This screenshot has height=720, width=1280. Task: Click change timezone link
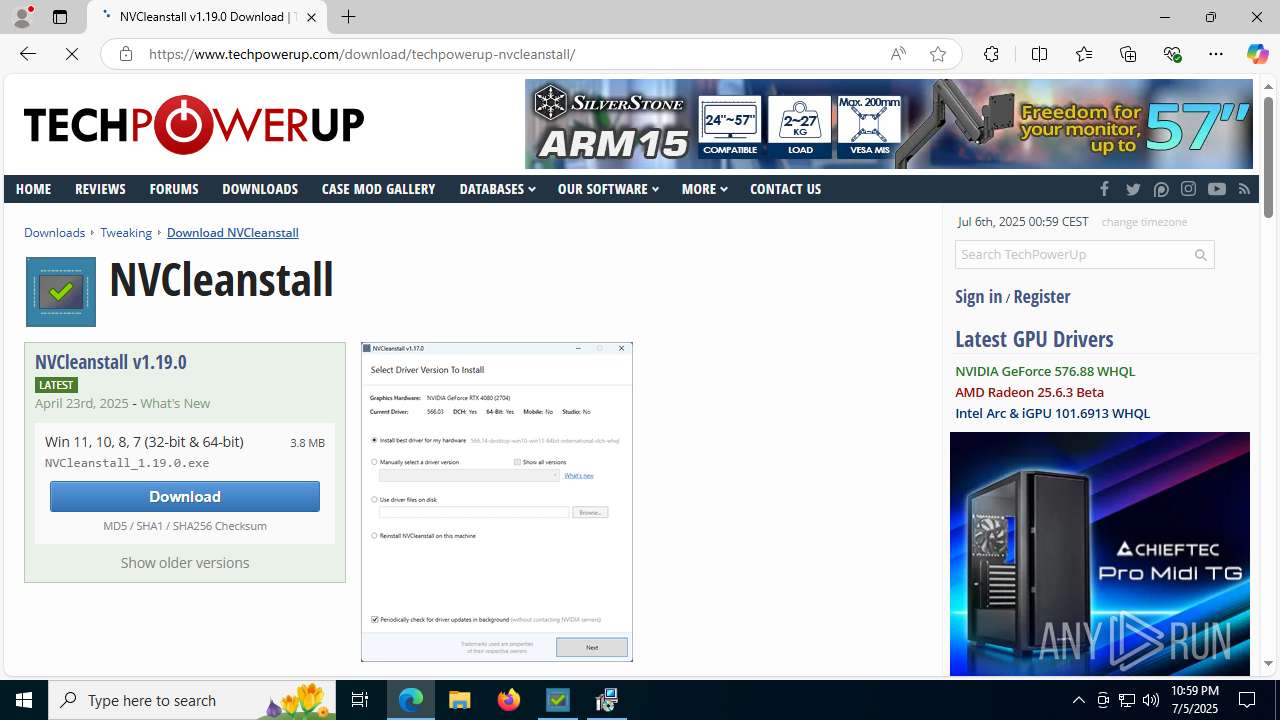click(x=1144, y=222)
